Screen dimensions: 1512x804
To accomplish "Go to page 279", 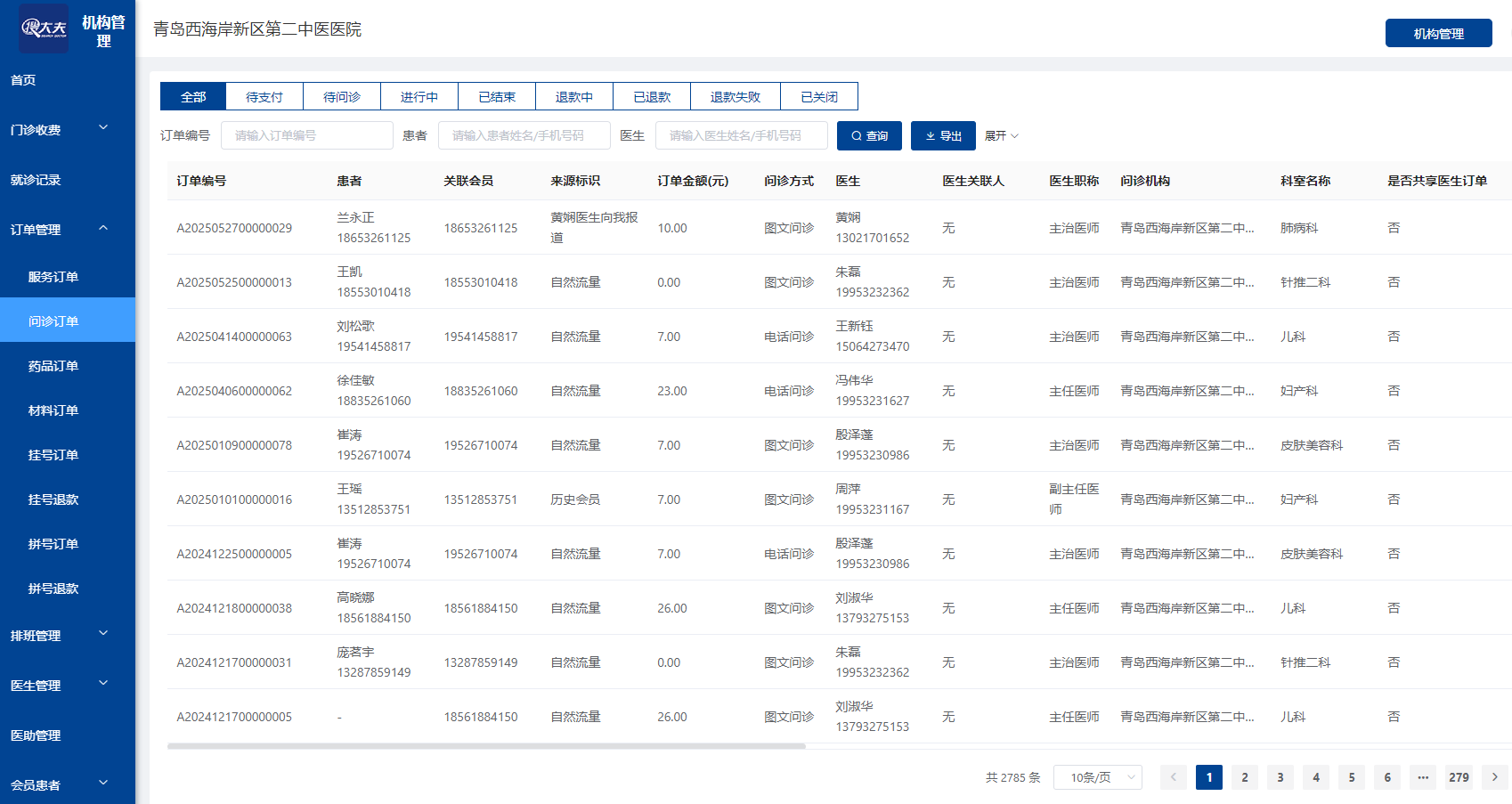I will pos(1459,777).
